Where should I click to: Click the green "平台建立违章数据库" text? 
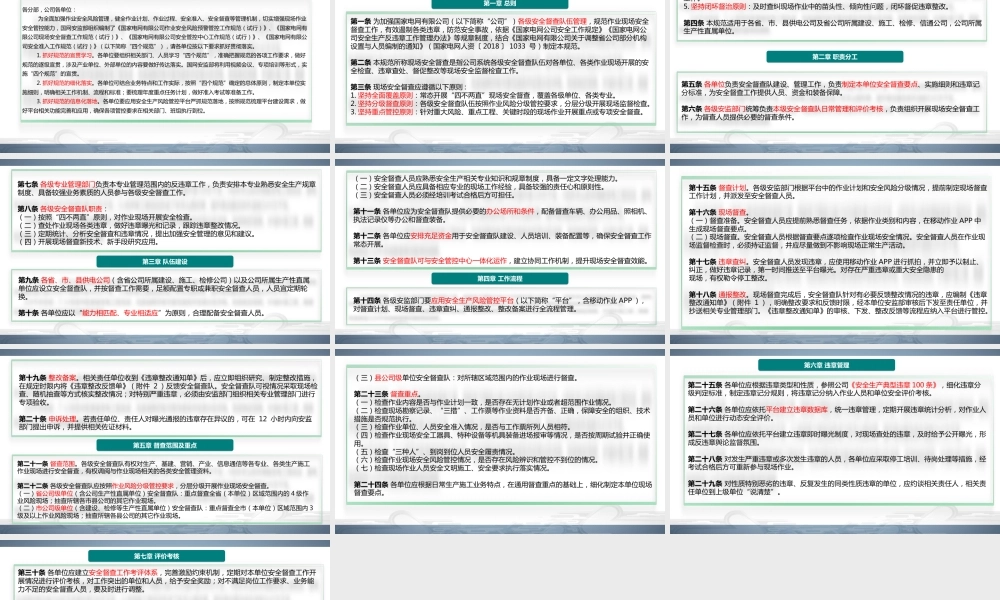click(x=797, y=409)
